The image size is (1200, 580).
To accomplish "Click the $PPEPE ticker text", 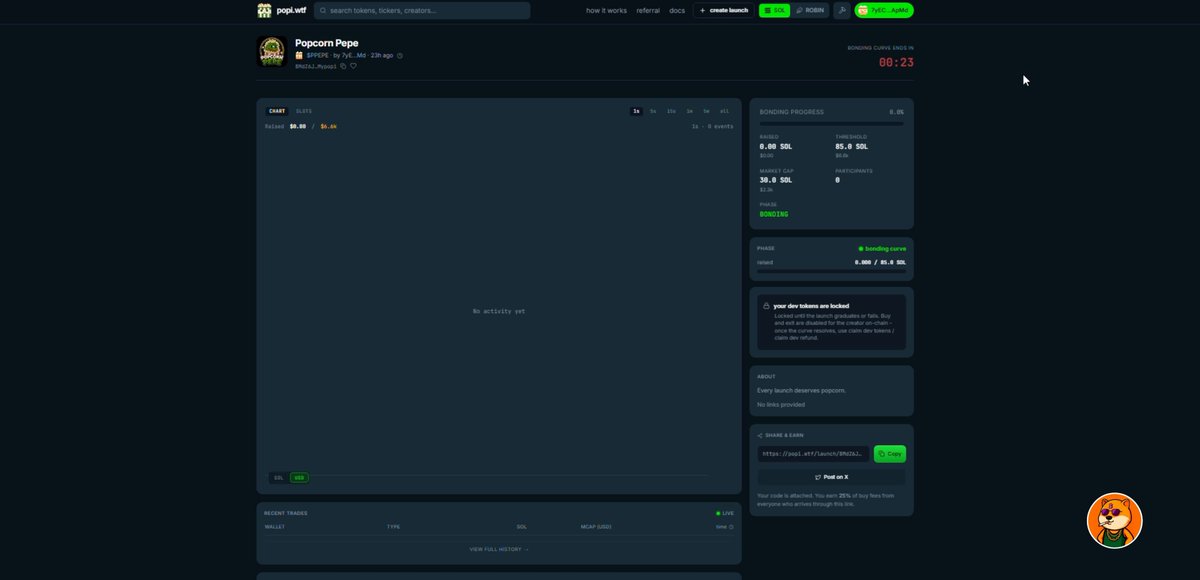I will pos(317,55).
